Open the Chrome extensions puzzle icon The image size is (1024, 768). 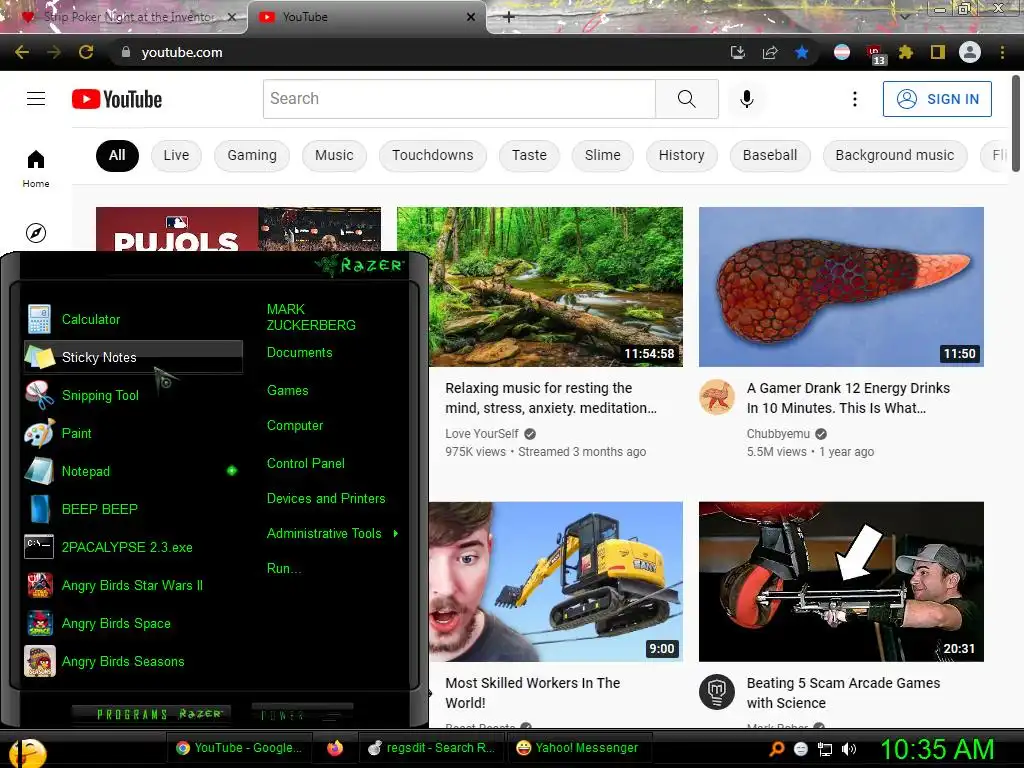pos(906,52)
